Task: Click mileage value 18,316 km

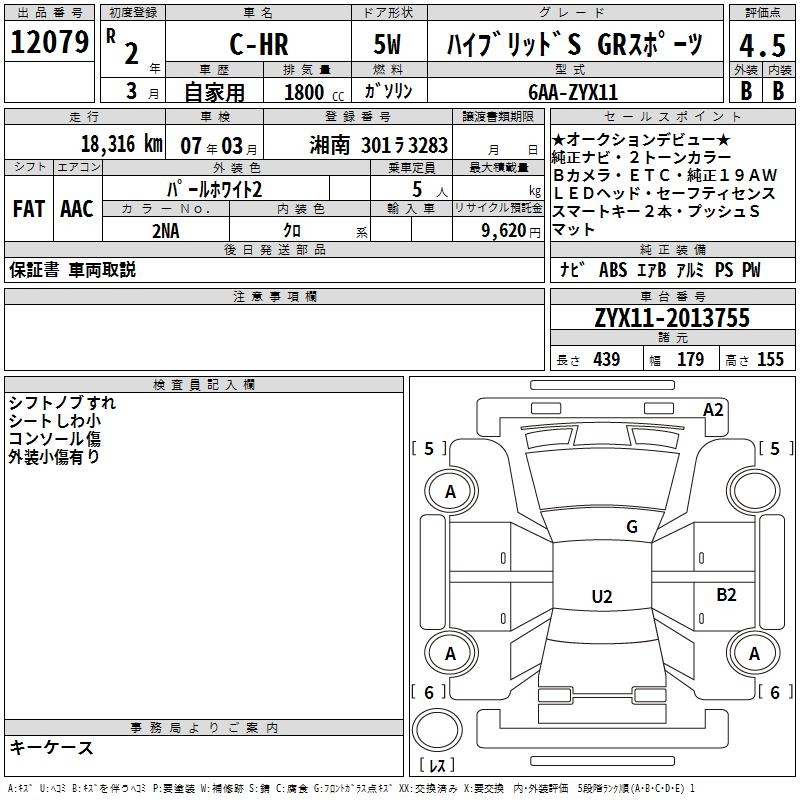Action: [x=122, y=144]
